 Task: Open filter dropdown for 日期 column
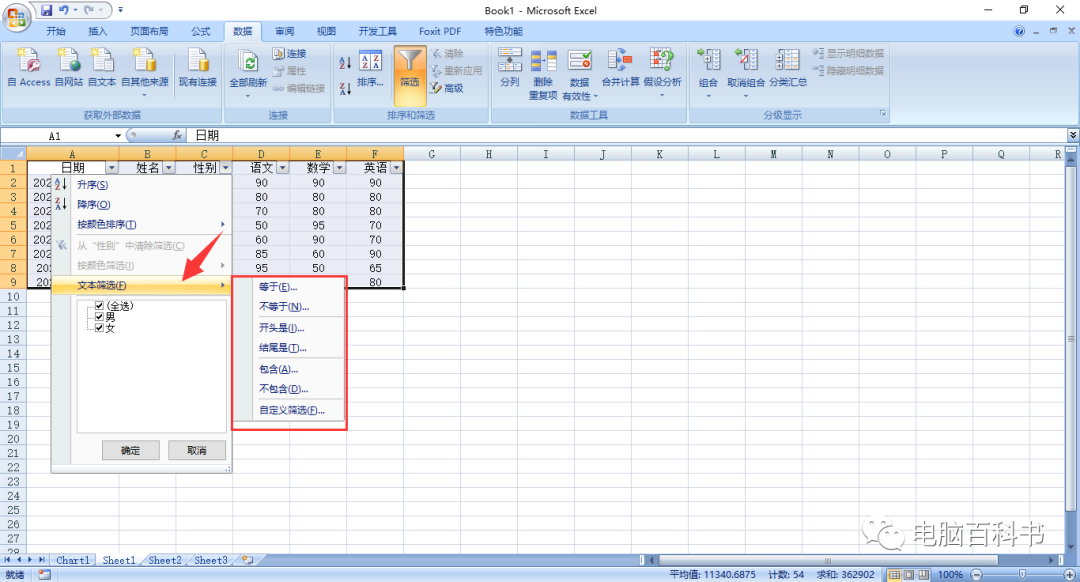[112, 167]
